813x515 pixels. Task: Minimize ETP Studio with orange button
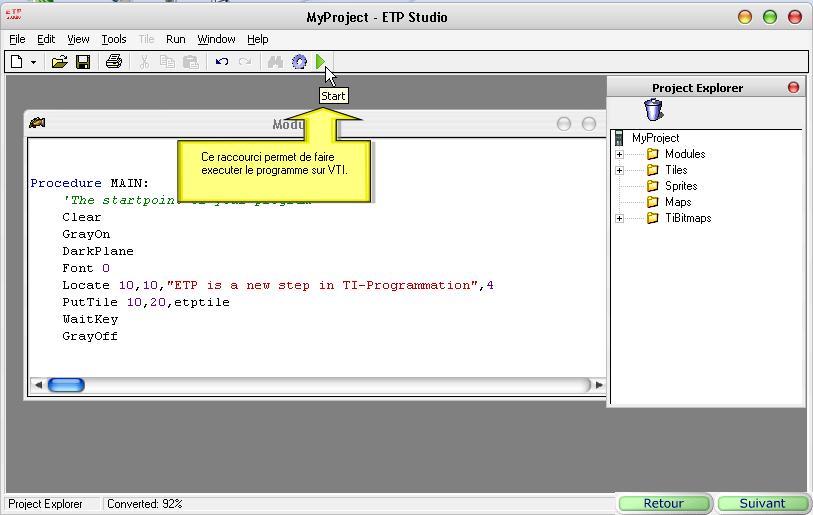[x=745, y=17]
